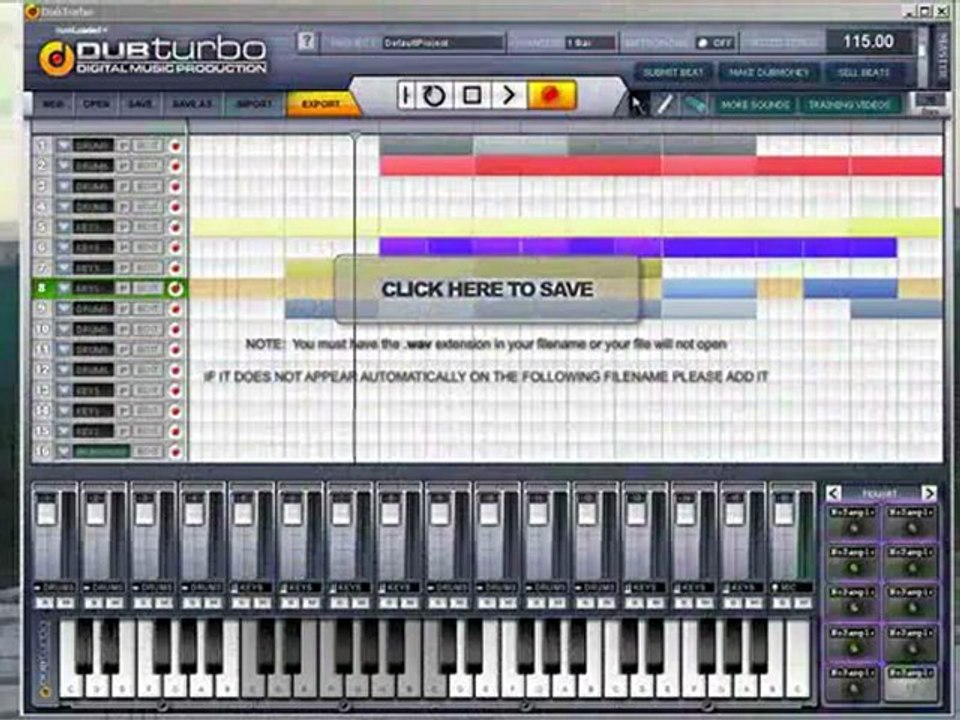This screenshot has height=720, width=960.
Task: Select the red clip on track 2
Action: (x=661, y=166)
